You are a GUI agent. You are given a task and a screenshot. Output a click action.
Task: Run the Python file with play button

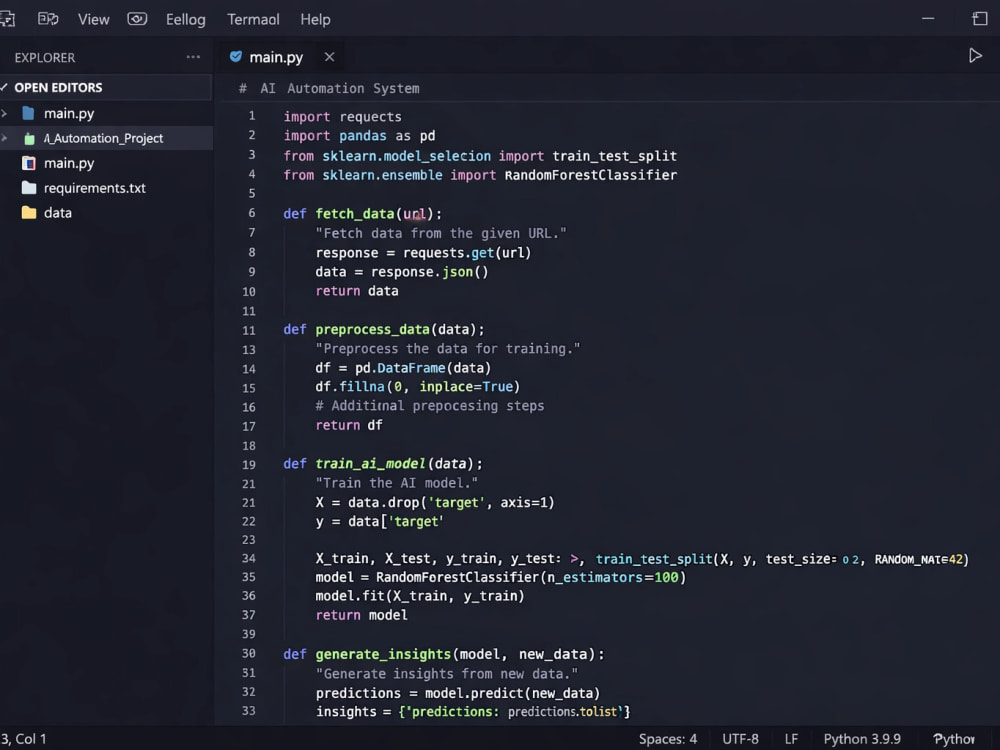(975, 56)
